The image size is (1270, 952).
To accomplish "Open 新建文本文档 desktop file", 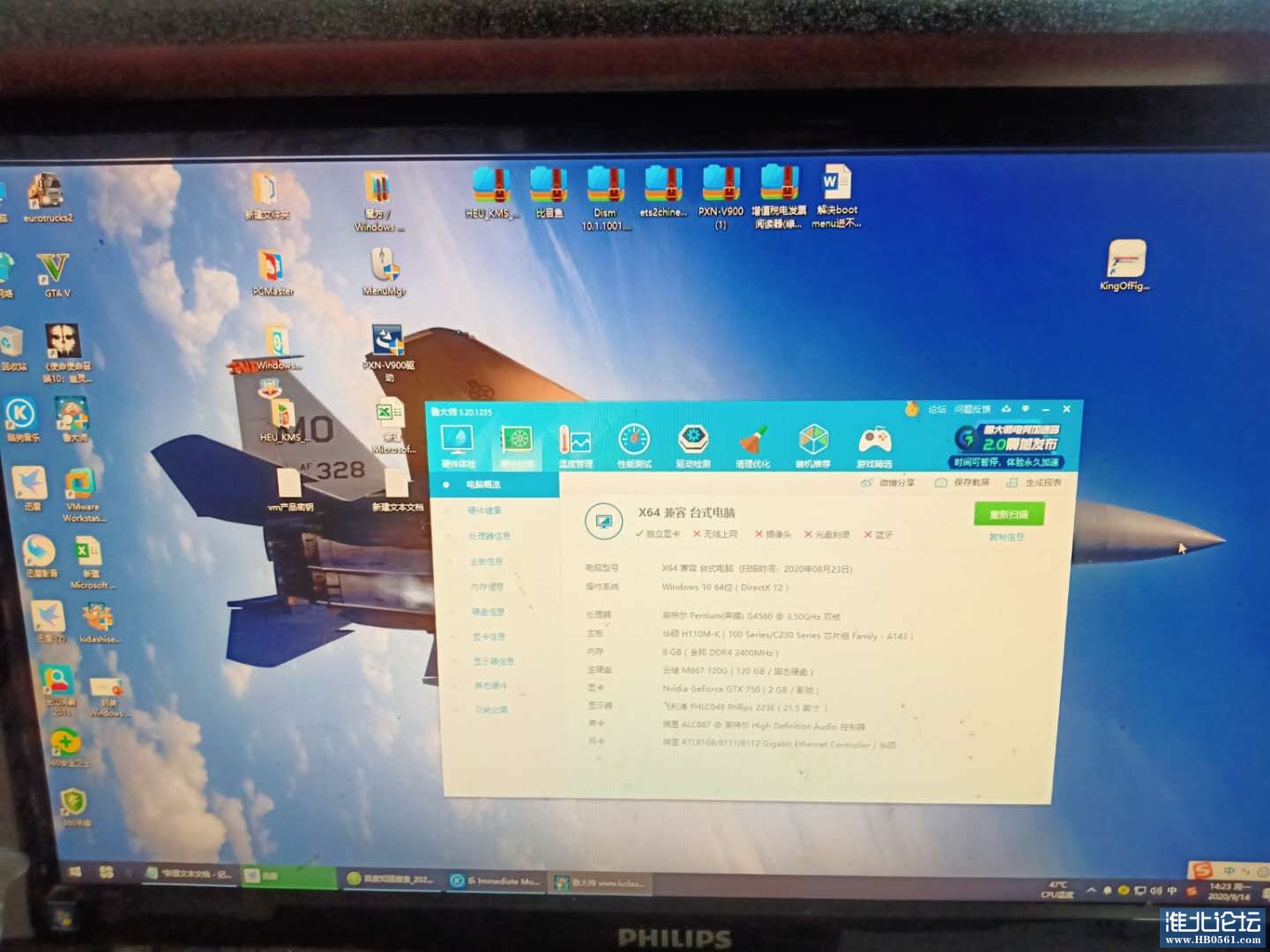I will point(396,490).
